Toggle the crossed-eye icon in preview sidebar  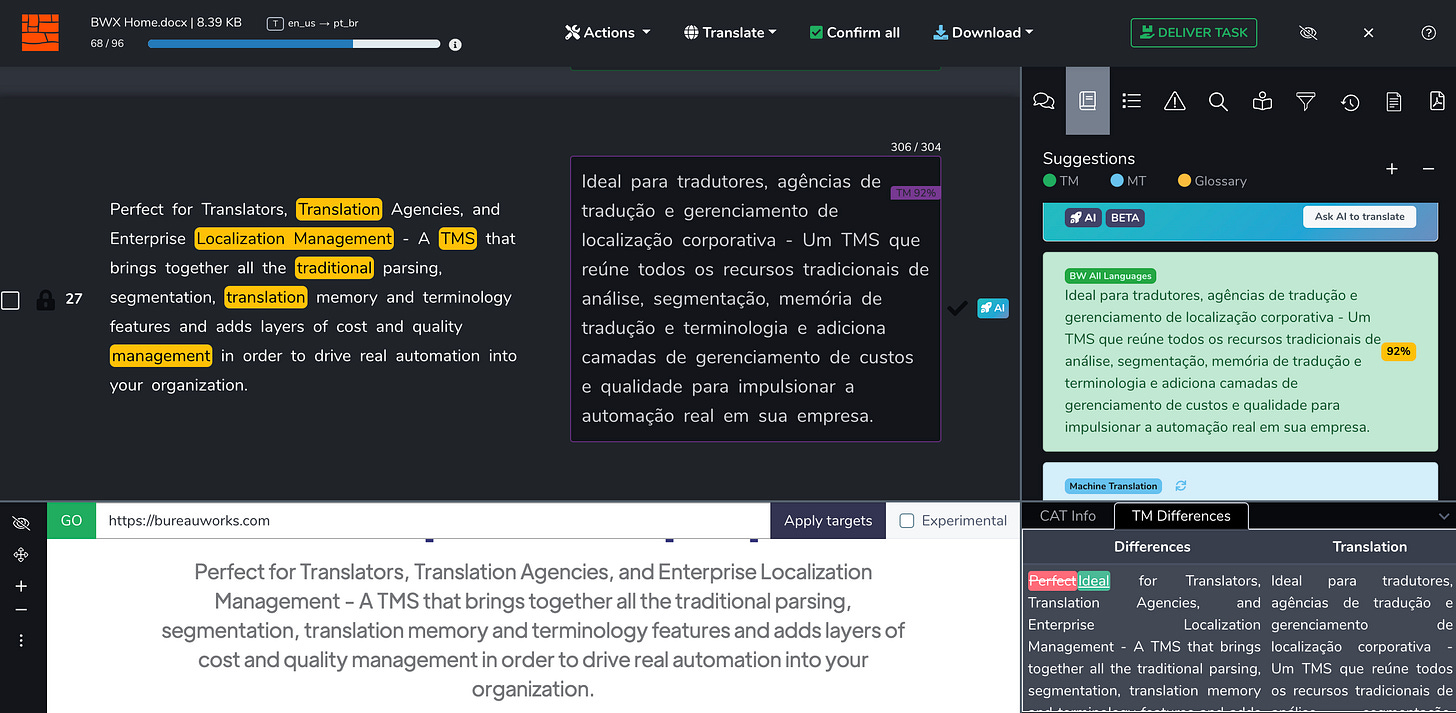click(21, 523)
